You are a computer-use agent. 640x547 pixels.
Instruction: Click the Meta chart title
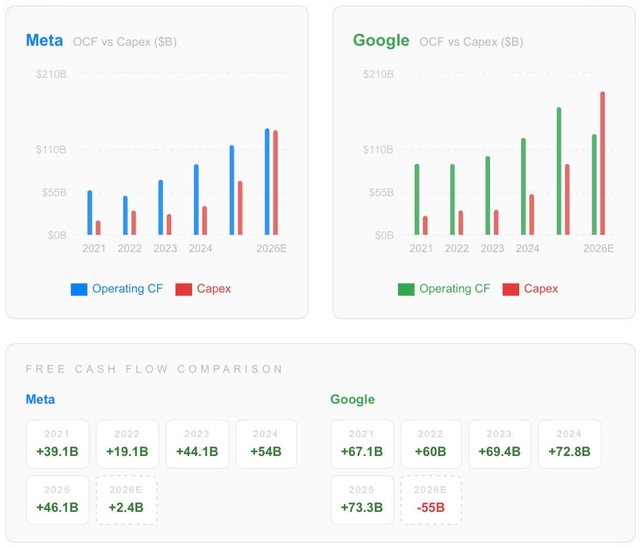44,40
